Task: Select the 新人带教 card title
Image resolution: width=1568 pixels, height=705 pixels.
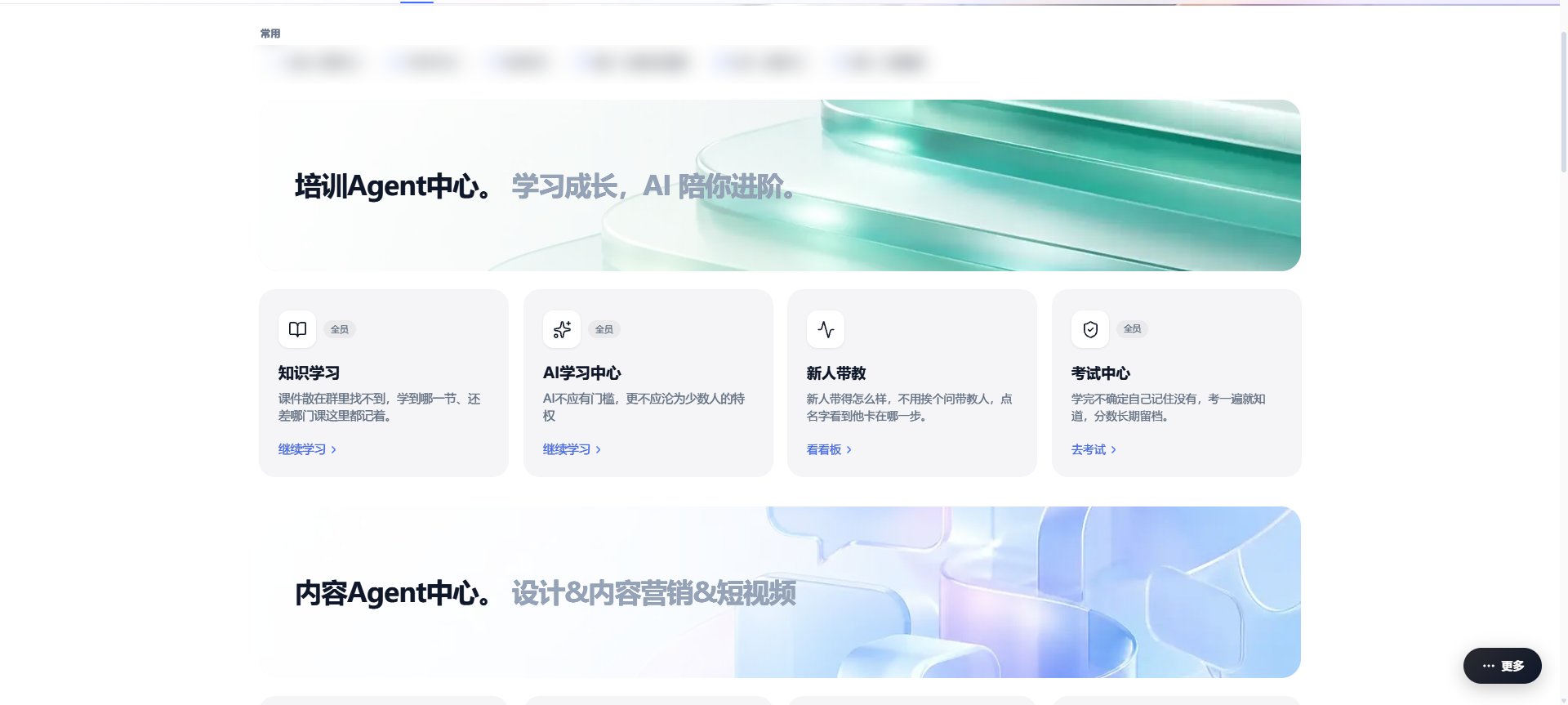Action: point(836,373)
